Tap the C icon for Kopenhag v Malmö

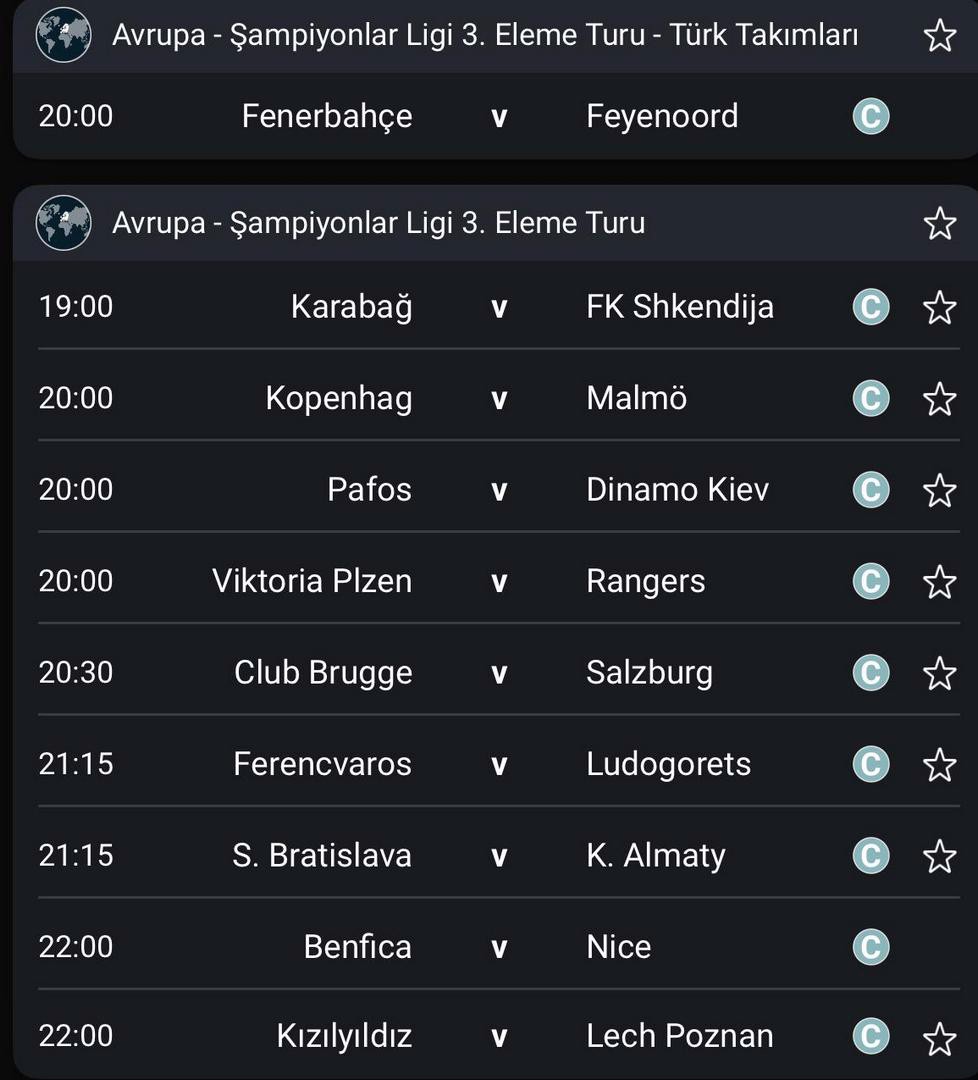coord(871,398)
